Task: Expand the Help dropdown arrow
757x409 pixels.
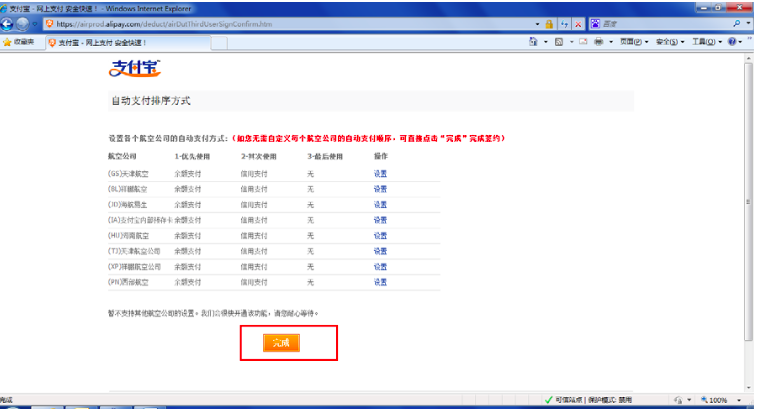Action: pos(741,42)
